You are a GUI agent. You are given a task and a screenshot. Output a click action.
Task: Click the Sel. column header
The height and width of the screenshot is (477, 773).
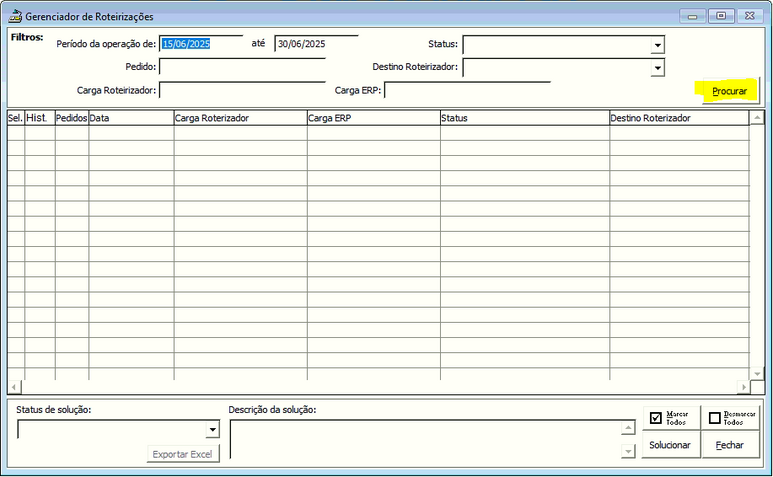(x=16, y=118)
